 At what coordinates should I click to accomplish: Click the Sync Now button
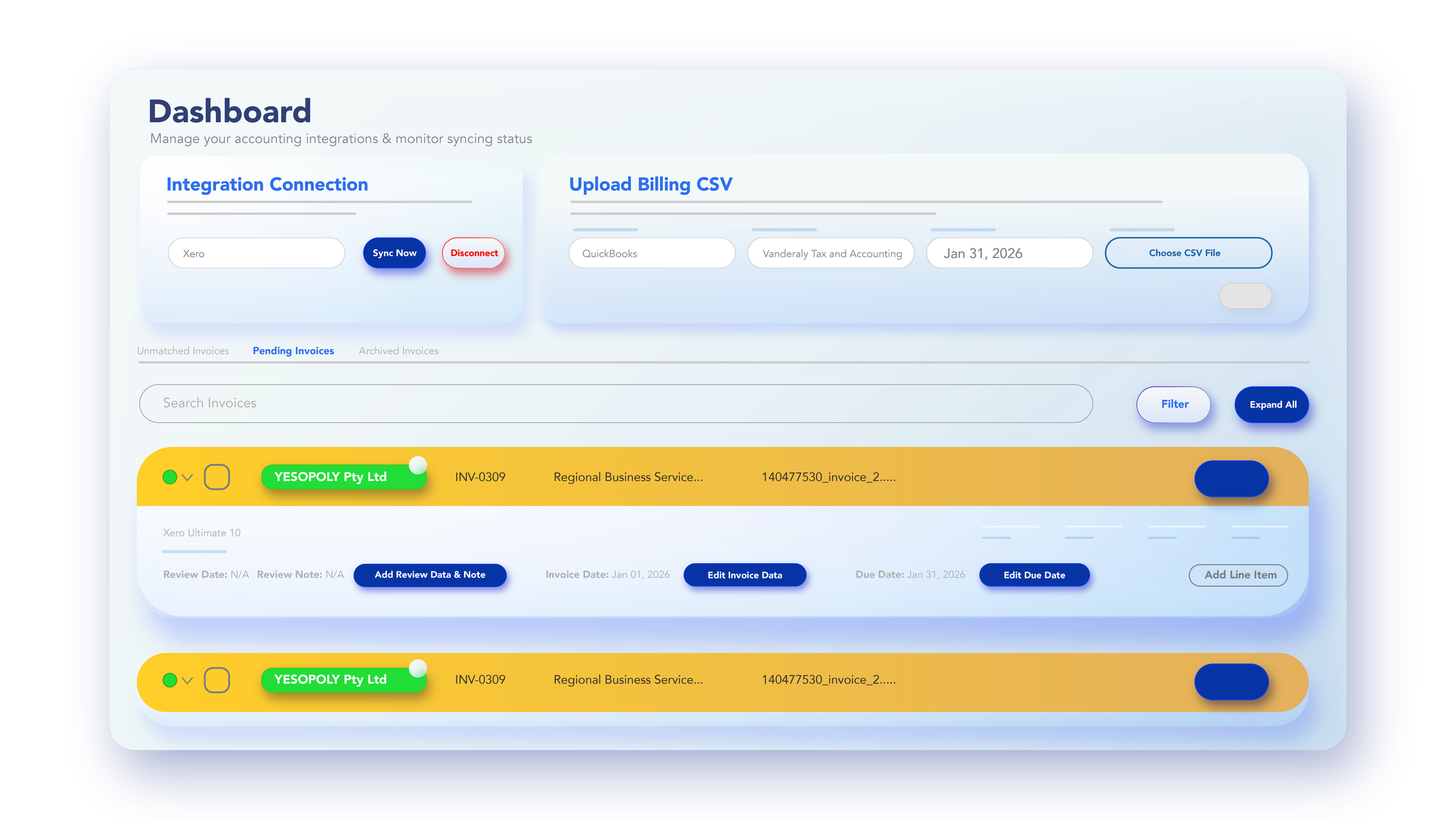[x=394, y=253]
